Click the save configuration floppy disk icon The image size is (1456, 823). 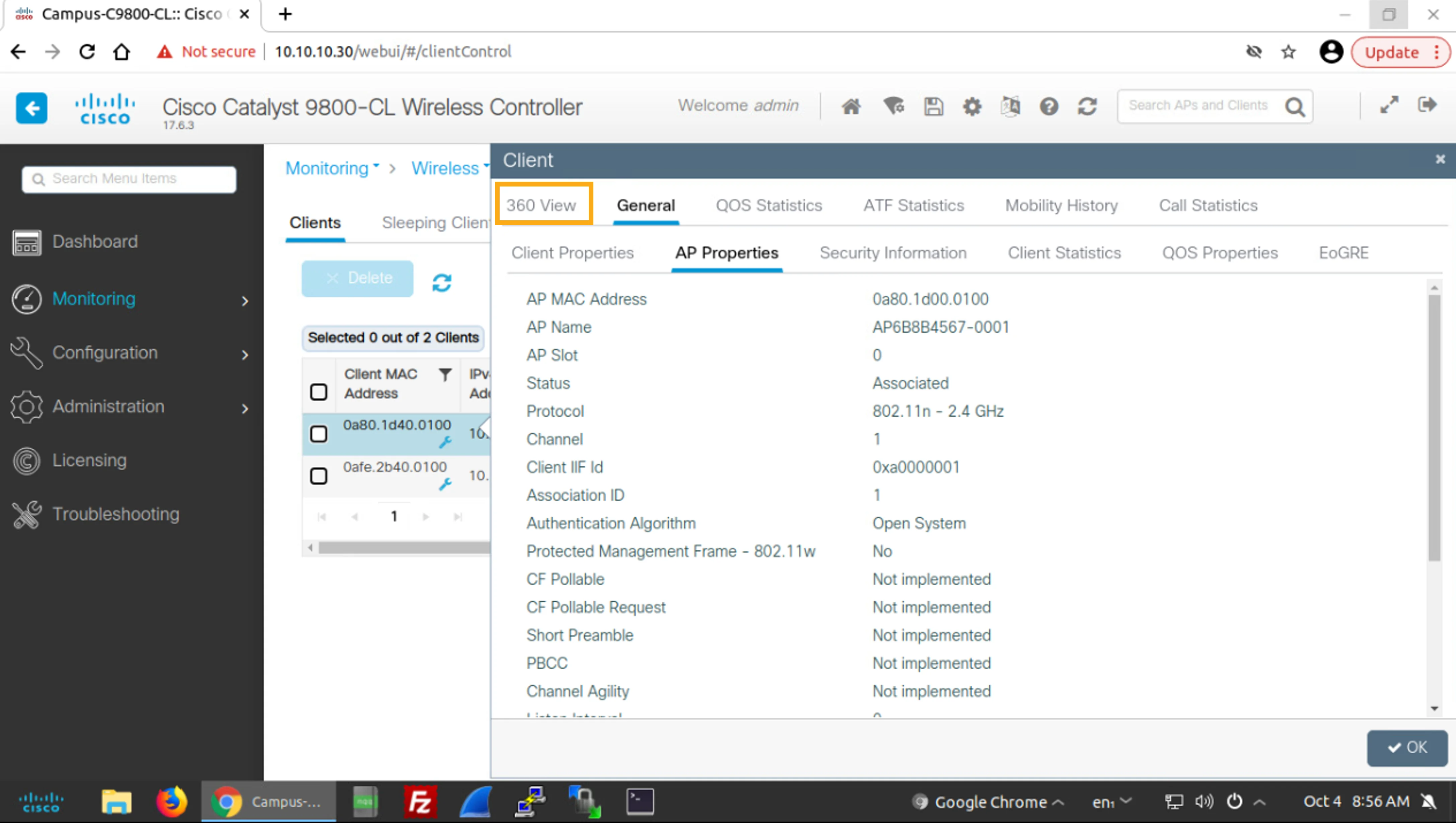point(933,106)
